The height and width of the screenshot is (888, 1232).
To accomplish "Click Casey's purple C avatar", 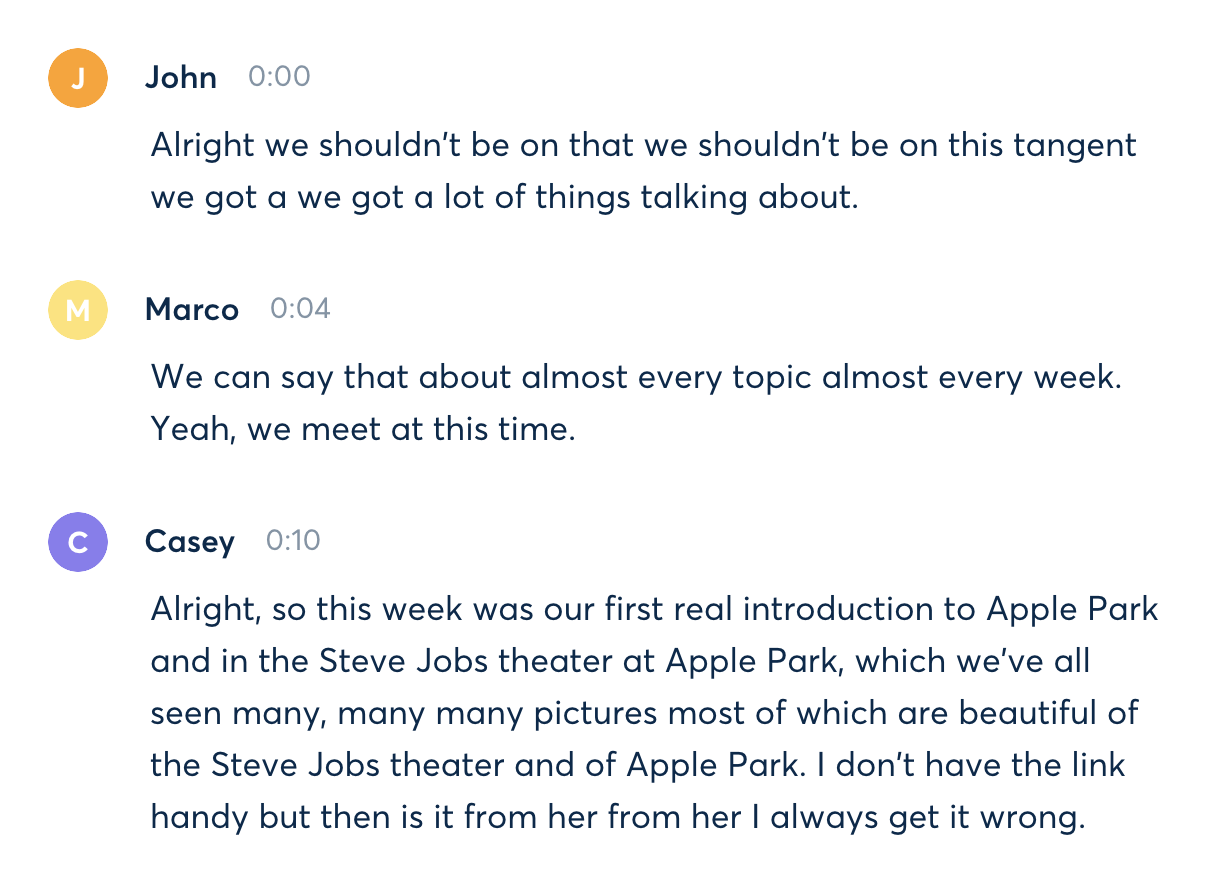I will [78, 542].
